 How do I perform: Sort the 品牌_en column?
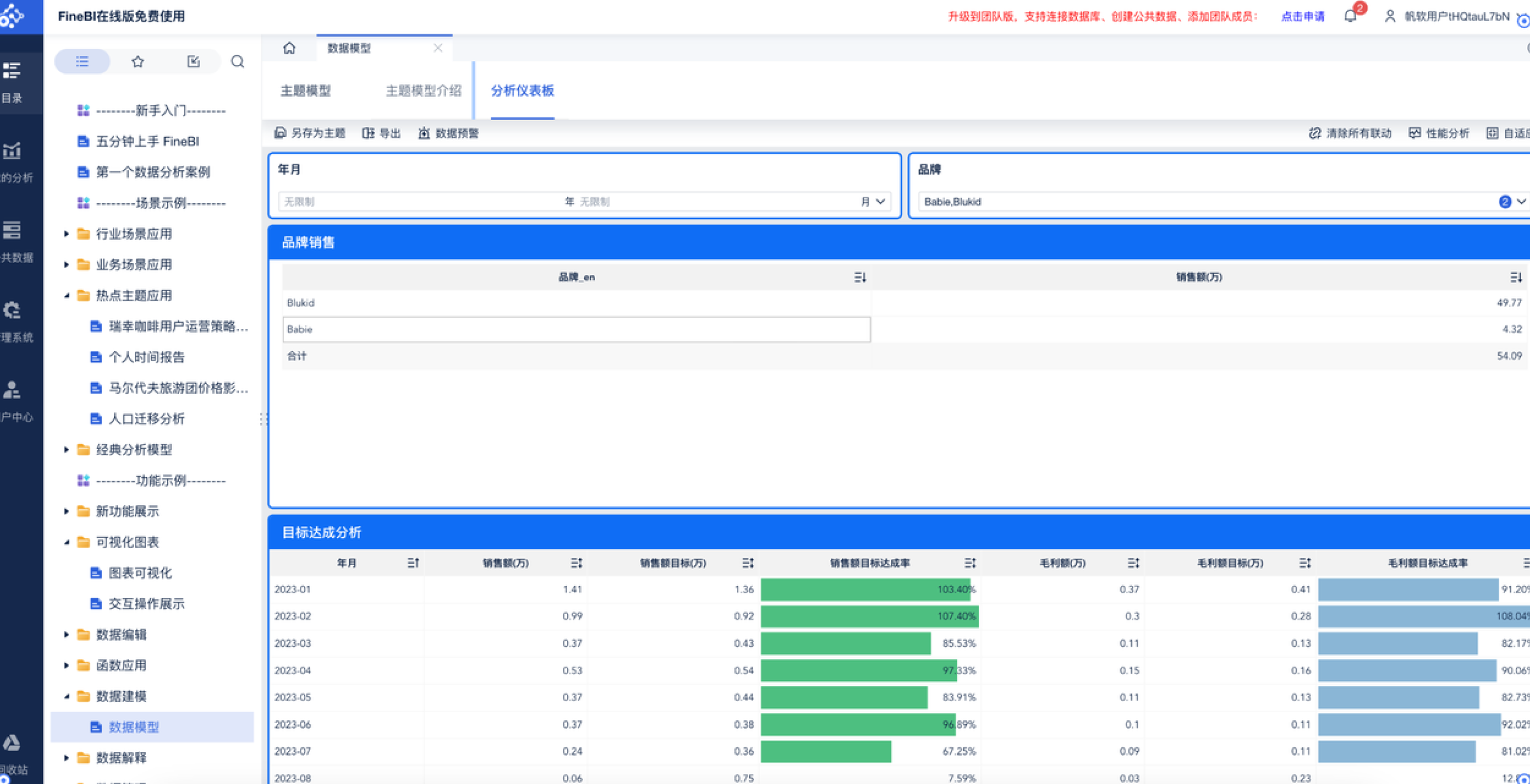860,277
